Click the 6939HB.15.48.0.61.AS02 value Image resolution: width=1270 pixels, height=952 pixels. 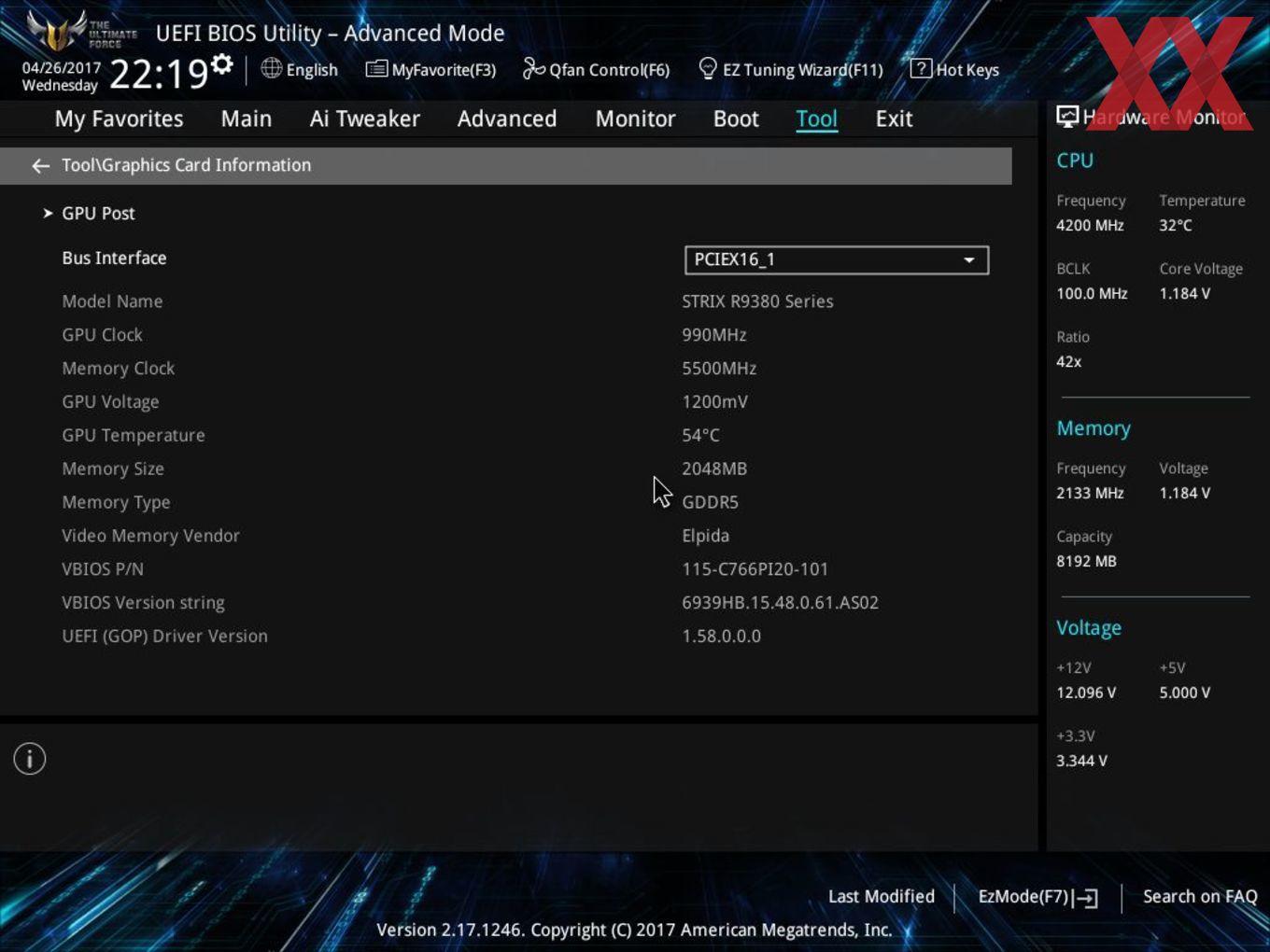tap(780, 603)
